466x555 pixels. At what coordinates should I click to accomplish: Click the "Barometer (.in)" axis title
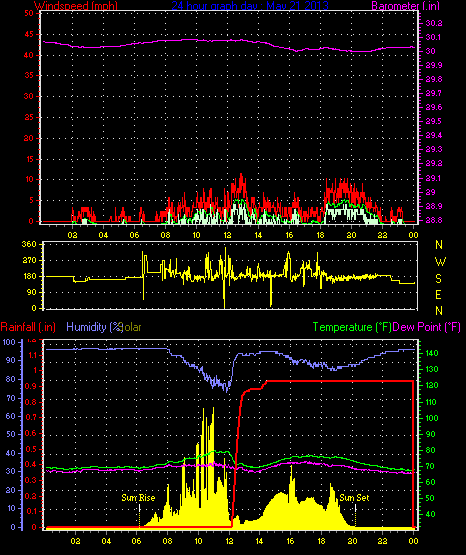(x=405, y=6)
